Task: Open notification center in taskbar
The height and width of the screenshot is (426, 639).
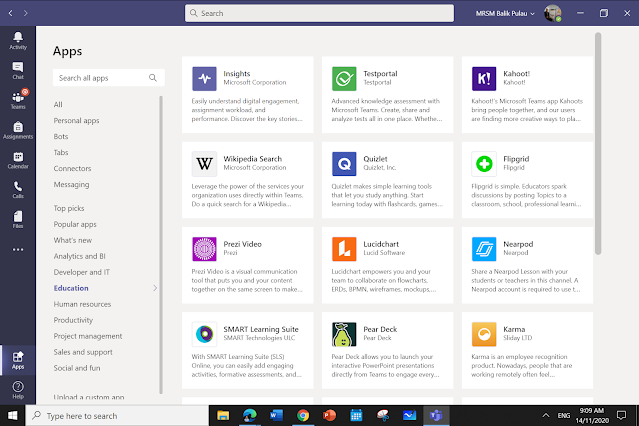Action: [621, 415]
